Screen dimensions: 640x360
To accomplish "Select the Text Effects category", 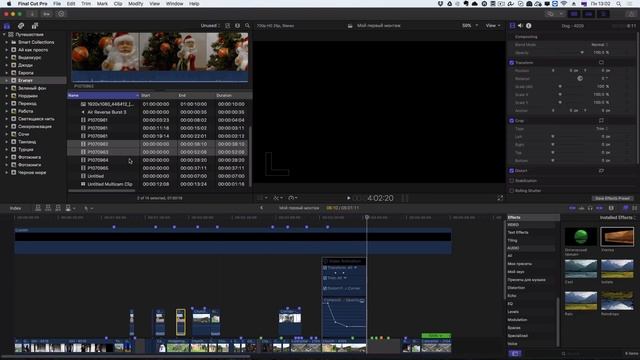I will pyautogui.click(x=518, y=232).
